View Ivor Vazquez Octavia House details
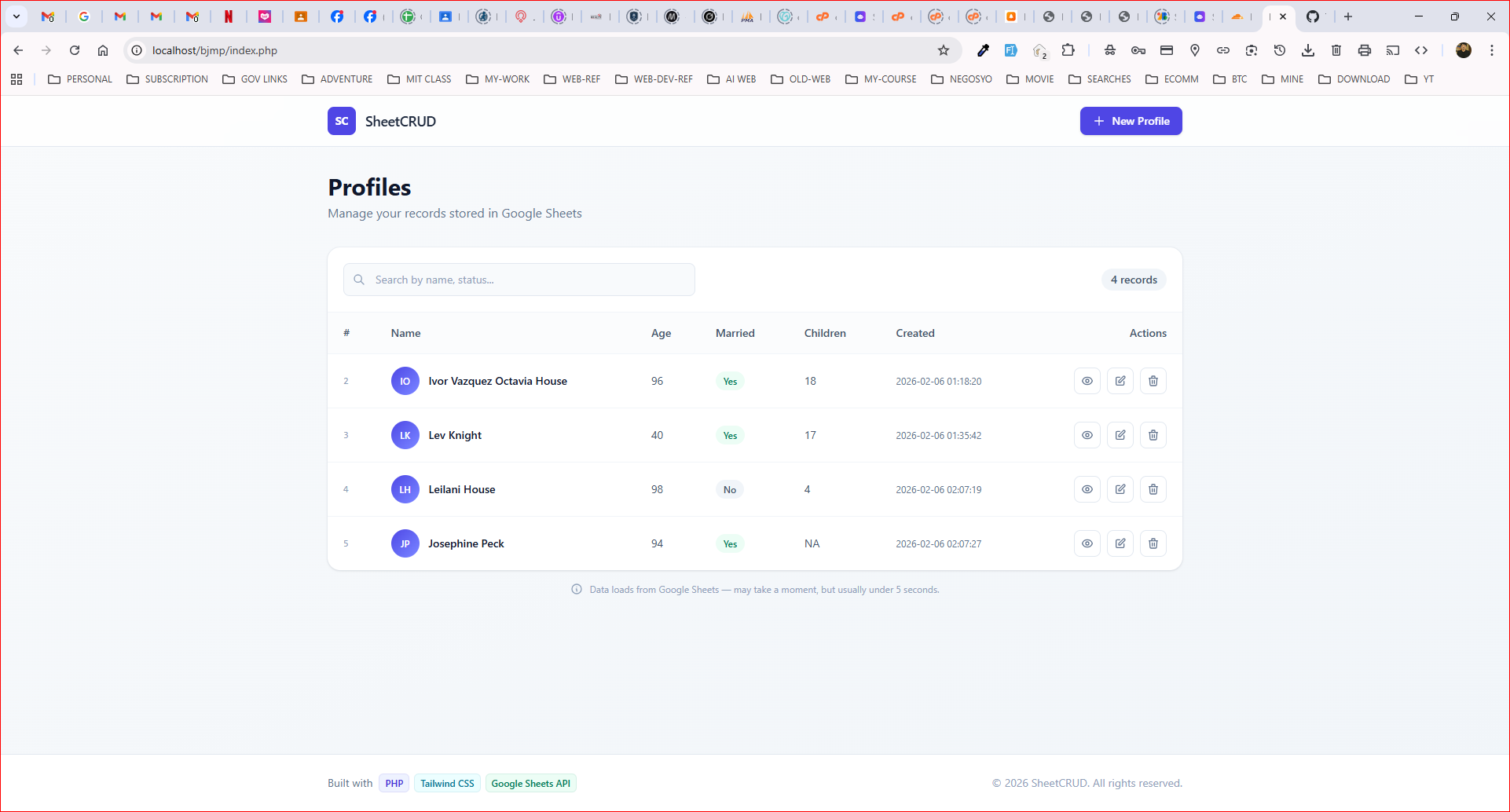This screenshot has height=812, width=1510. tap(1087, 381)
